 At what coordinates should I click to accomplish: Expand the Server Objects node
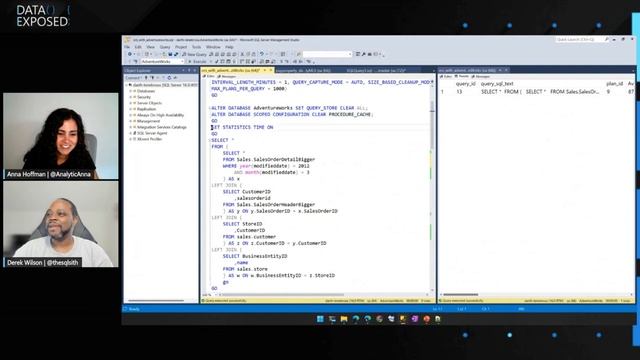131,103
